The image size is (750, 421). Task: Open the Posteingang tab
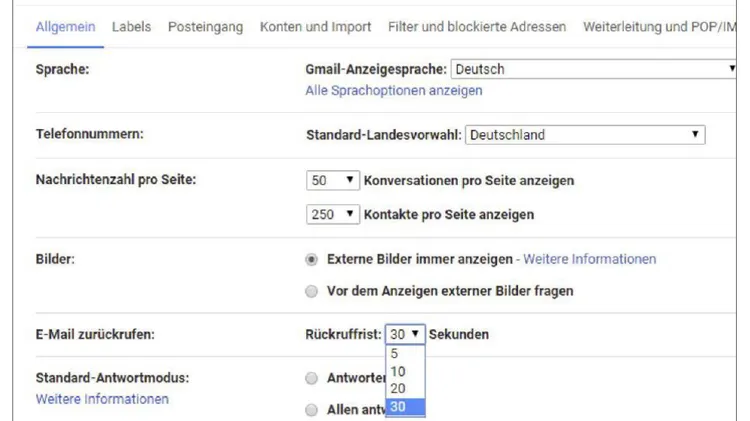tap(205, 26)
